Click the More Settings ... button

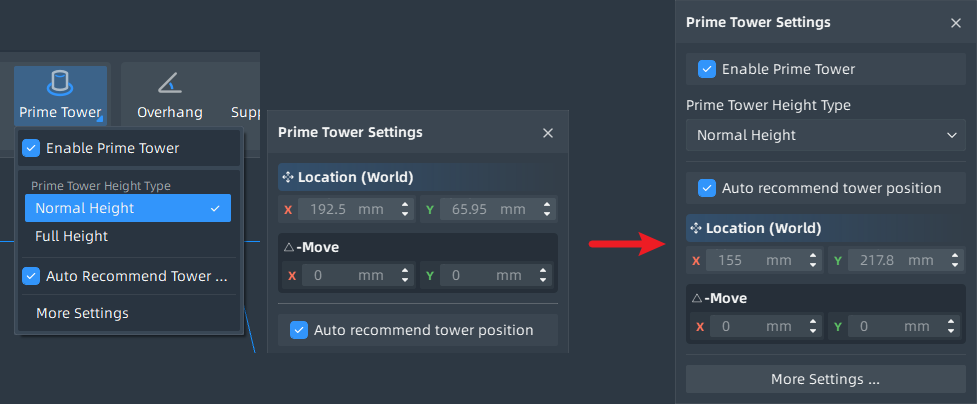point(826,380)
